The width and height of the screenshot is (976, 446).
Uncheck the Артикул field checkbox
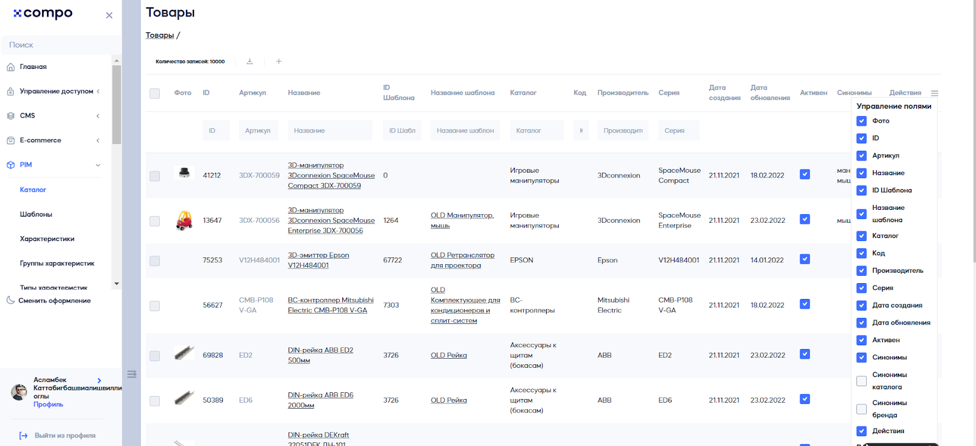tap(861, 156)
